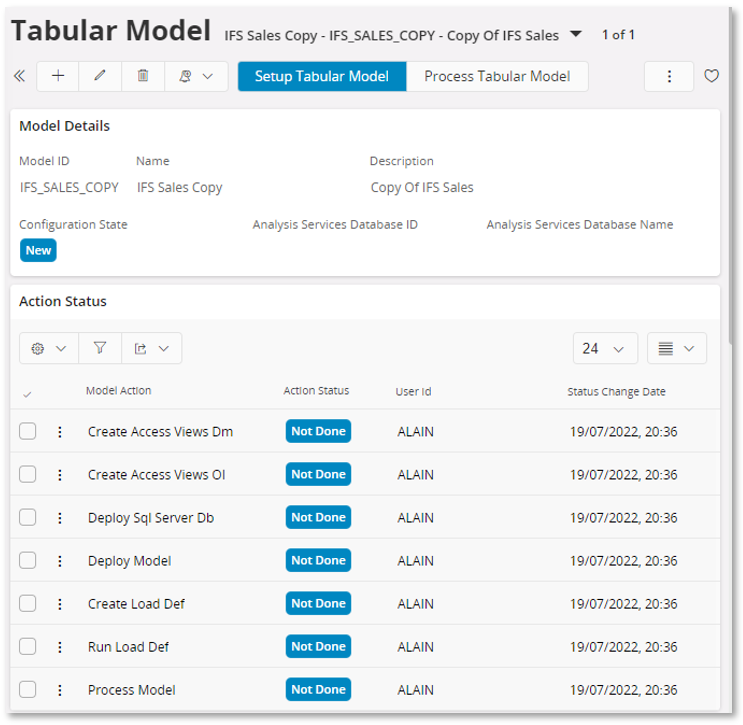This screenshot has width=743, height=725.
Task: Click Not Done badge for Deploy Sql Server Db
Action: point(318,517)
